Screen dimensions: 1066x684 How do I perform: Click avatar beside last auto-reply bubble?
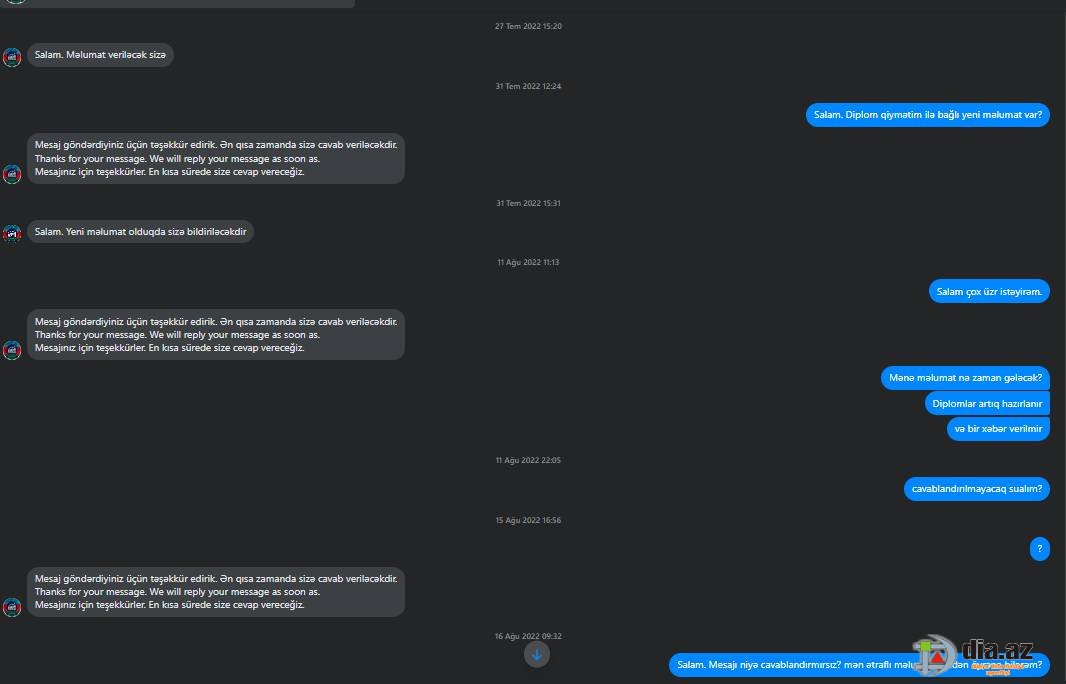(x=12, y=607)
